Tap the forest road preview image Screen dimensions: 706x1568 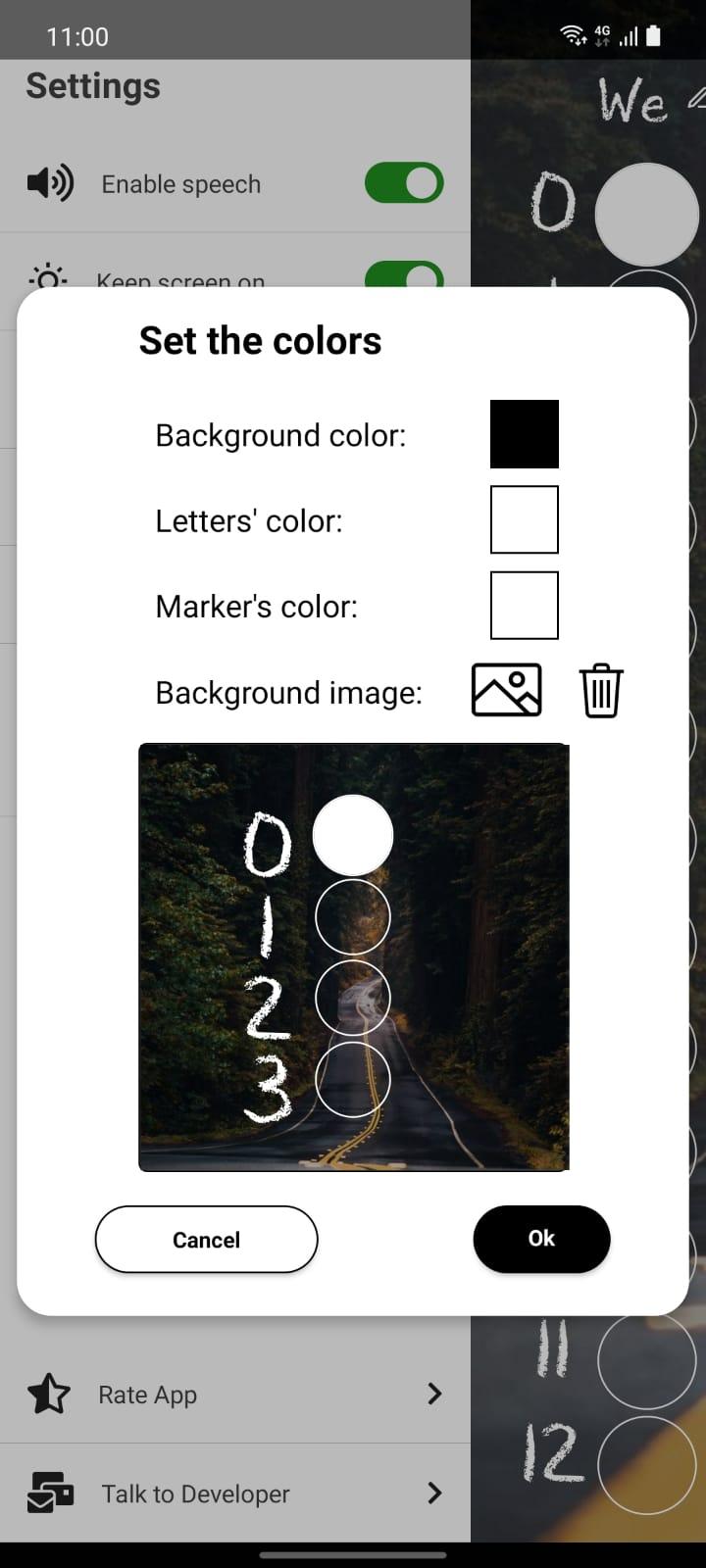click(353, 957)
